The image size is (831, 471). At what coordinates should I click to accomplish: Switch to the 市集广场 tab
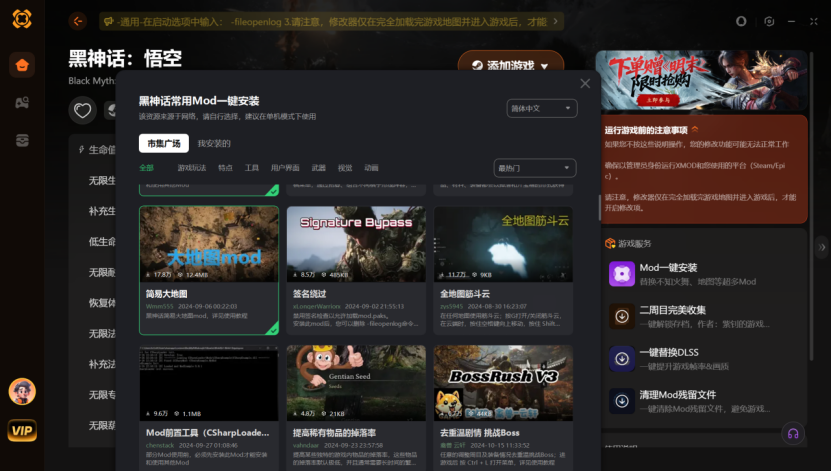pos(164,143)
